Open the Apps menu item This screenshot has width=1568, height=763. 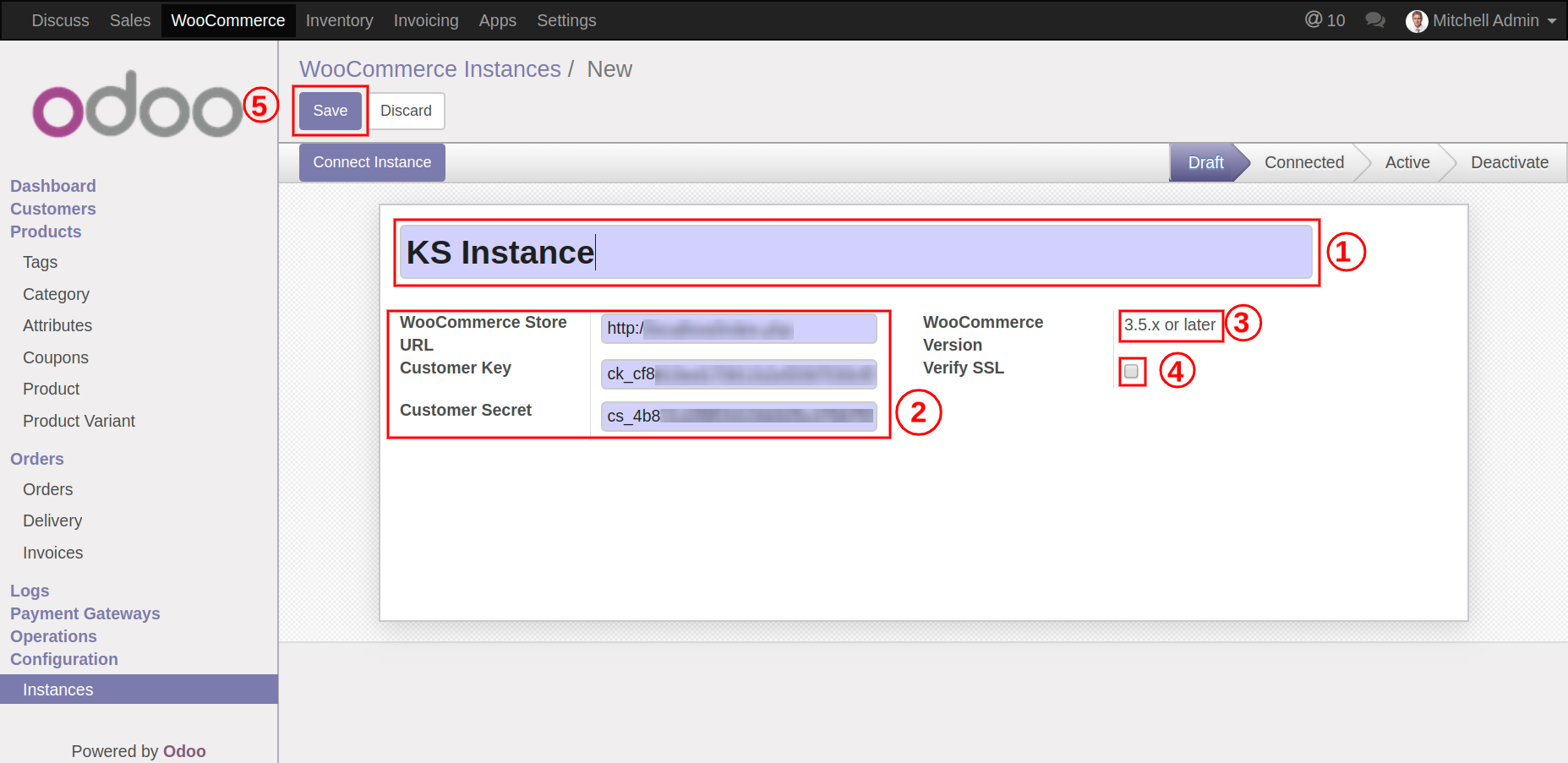[497, 20]
